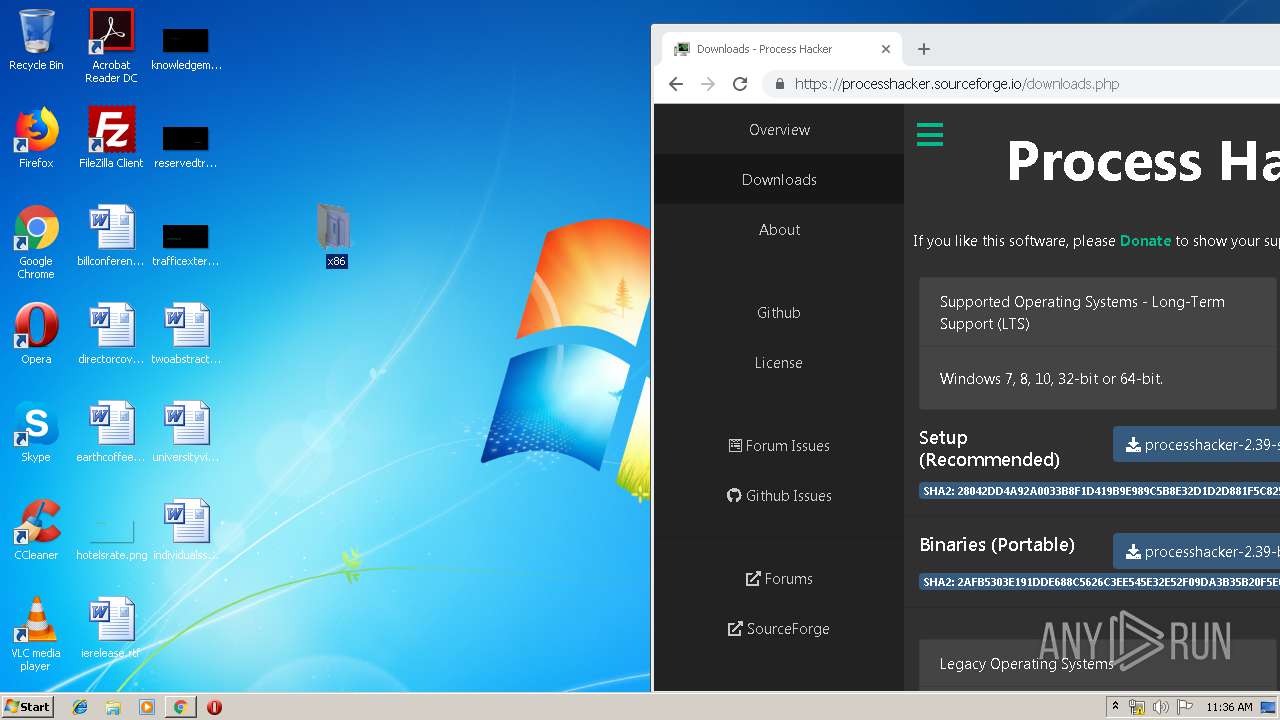Download processhacker-2.39 setup installer

click(1196, 445)
